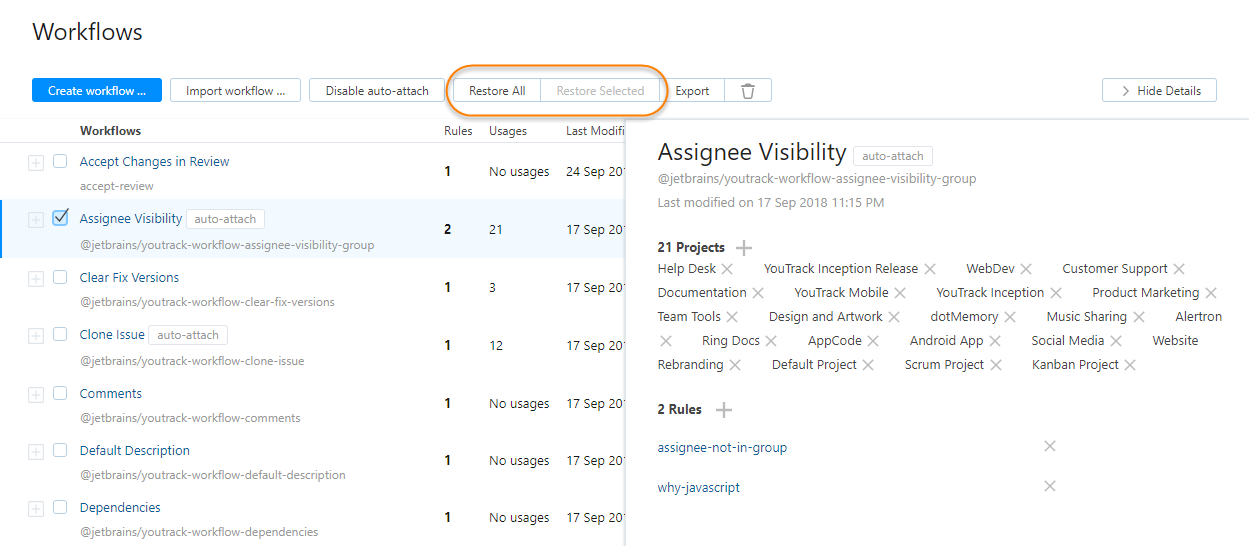Select the Comments workflow checkbox
This screenshot has width=1249, height=546.
pos(60,393)
